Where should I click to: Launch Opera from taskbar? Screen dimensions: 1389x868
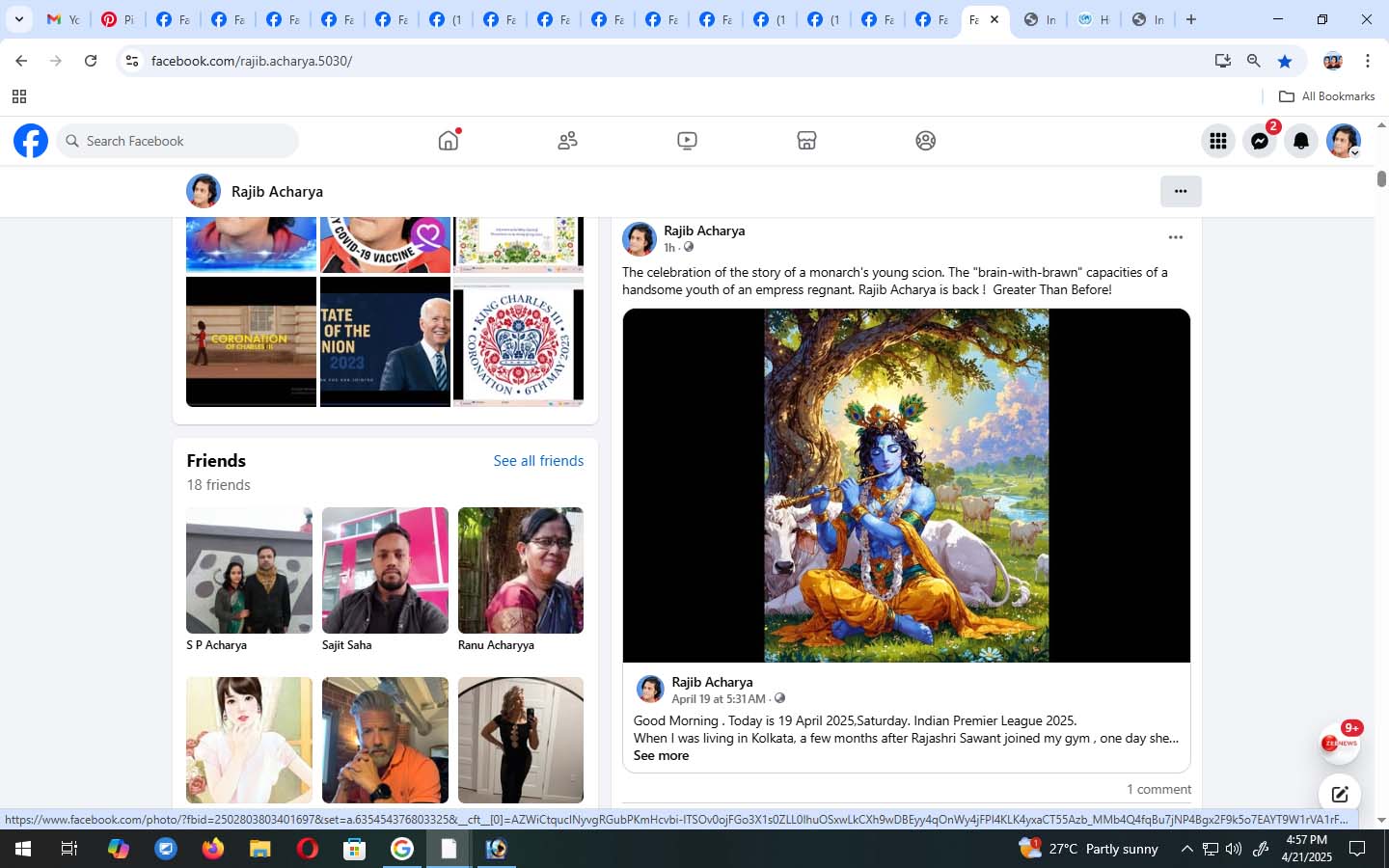point(308,849)
